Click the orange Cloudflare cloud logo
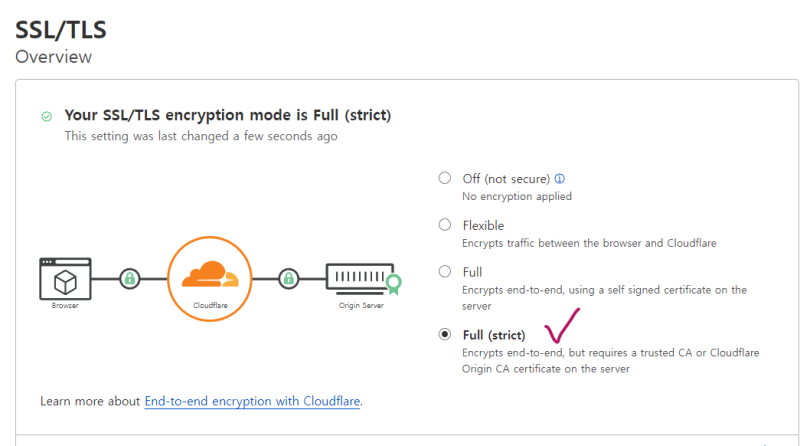Viewport: 800px width, 446px height. coord(208,273)
